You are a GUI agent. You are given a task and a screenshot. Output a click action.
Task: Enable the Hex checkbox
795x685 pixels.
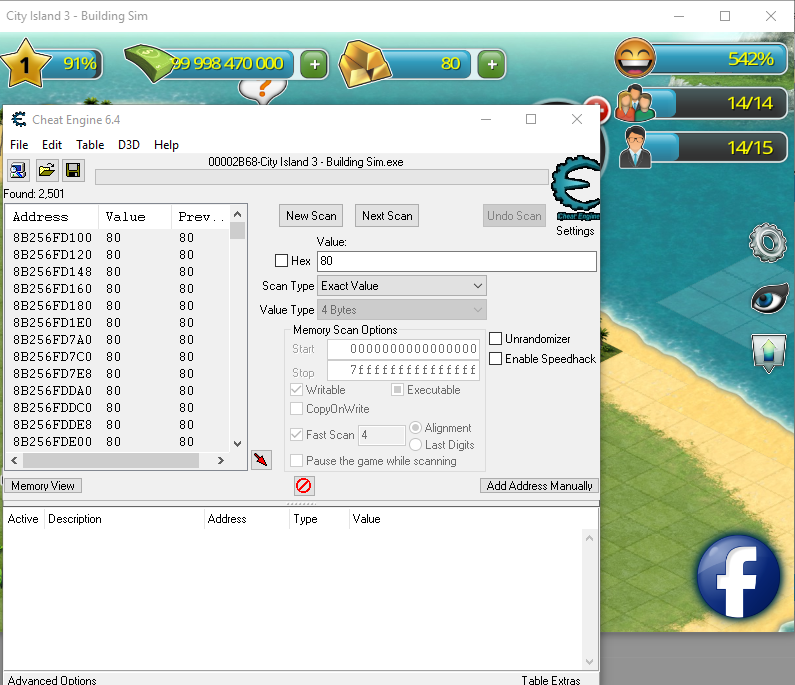pos(282,261)
